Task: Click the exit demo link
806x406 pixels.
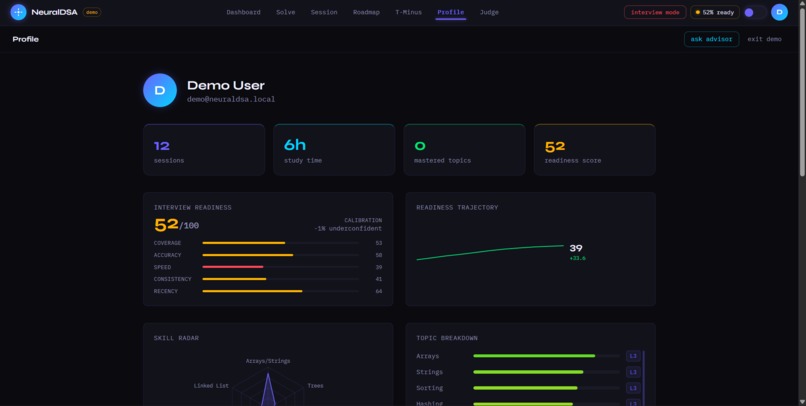Action: pyautogui.click(x=764, y=39)
